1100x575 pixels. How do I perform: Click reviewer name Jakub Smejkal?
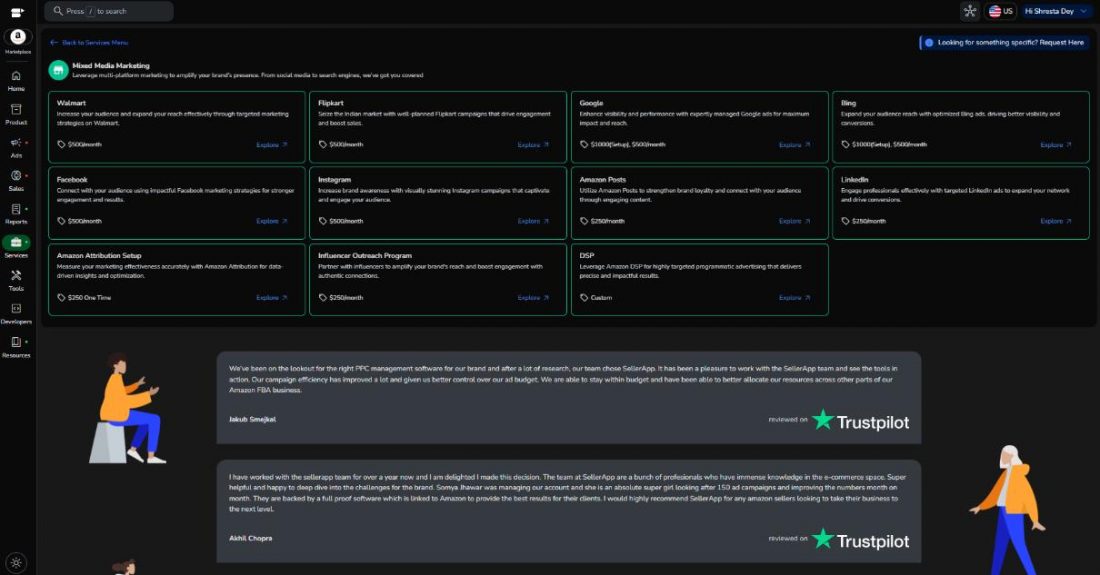pyautogui.click(x=252, y=419)
